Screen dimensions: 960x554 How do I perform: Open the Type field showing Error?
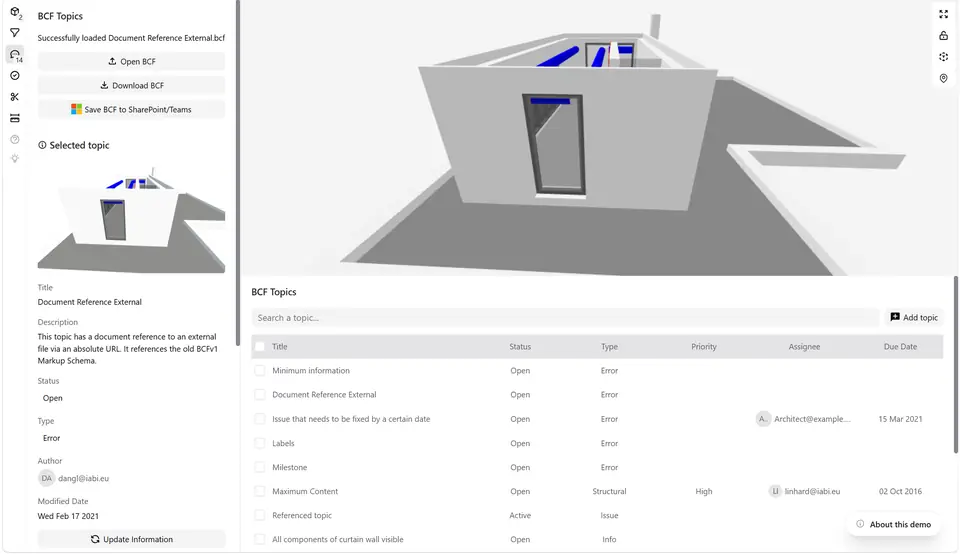(132, 438)
